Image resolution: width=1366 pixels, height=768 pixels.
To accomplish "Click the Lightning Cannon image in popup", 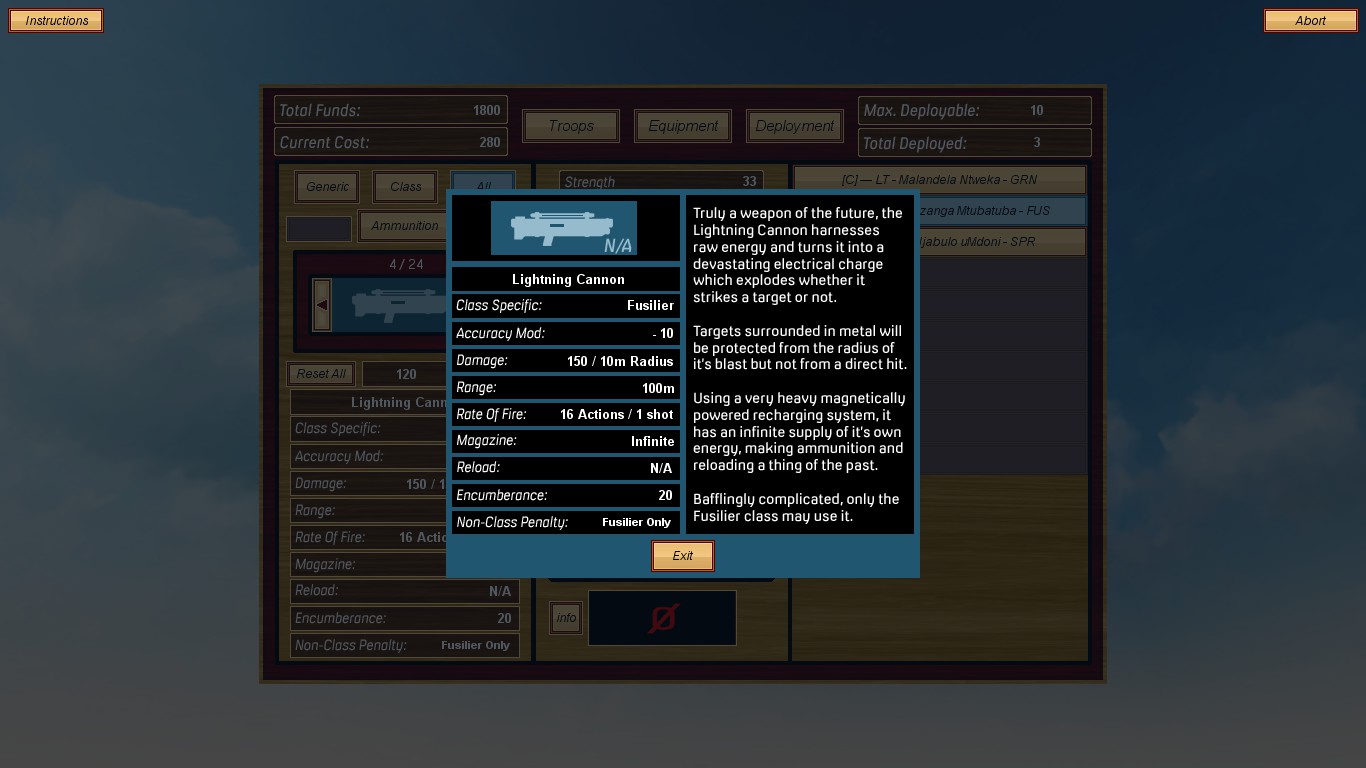I will coord(564,228).
